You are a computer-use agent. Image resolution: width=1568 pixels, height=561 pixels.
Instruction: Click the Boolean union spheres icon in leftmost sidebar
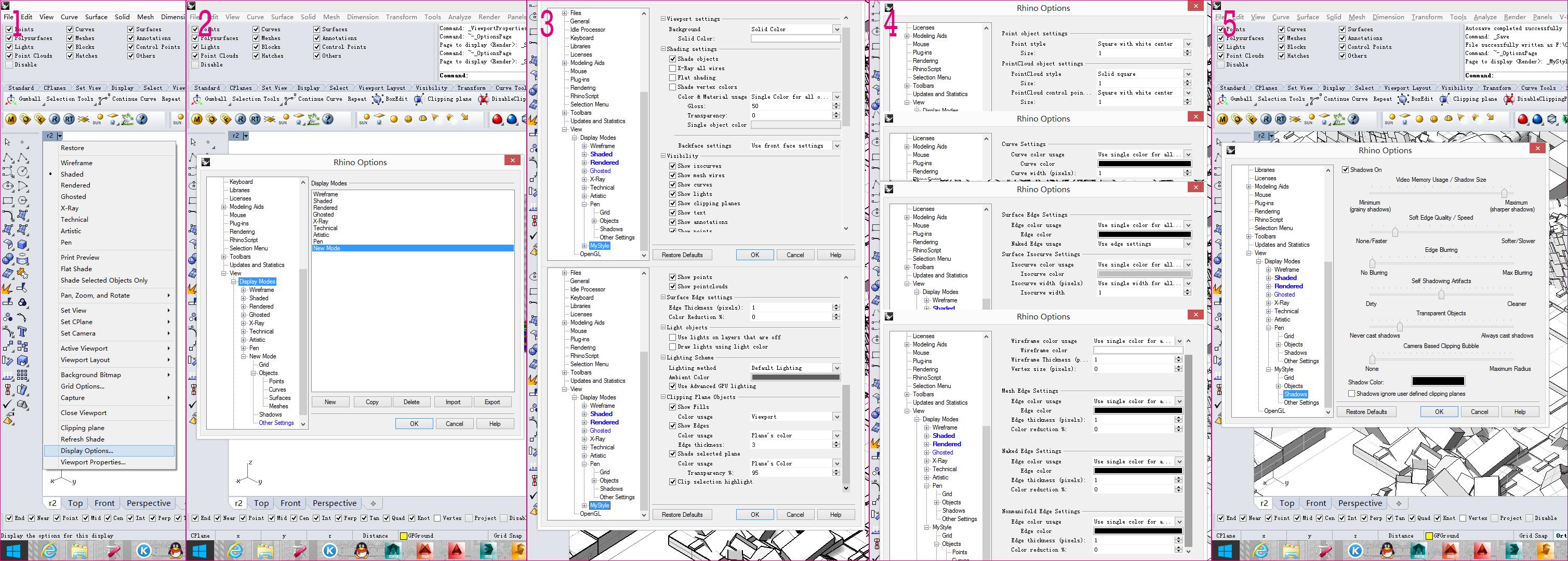click(x=7, y=259)
